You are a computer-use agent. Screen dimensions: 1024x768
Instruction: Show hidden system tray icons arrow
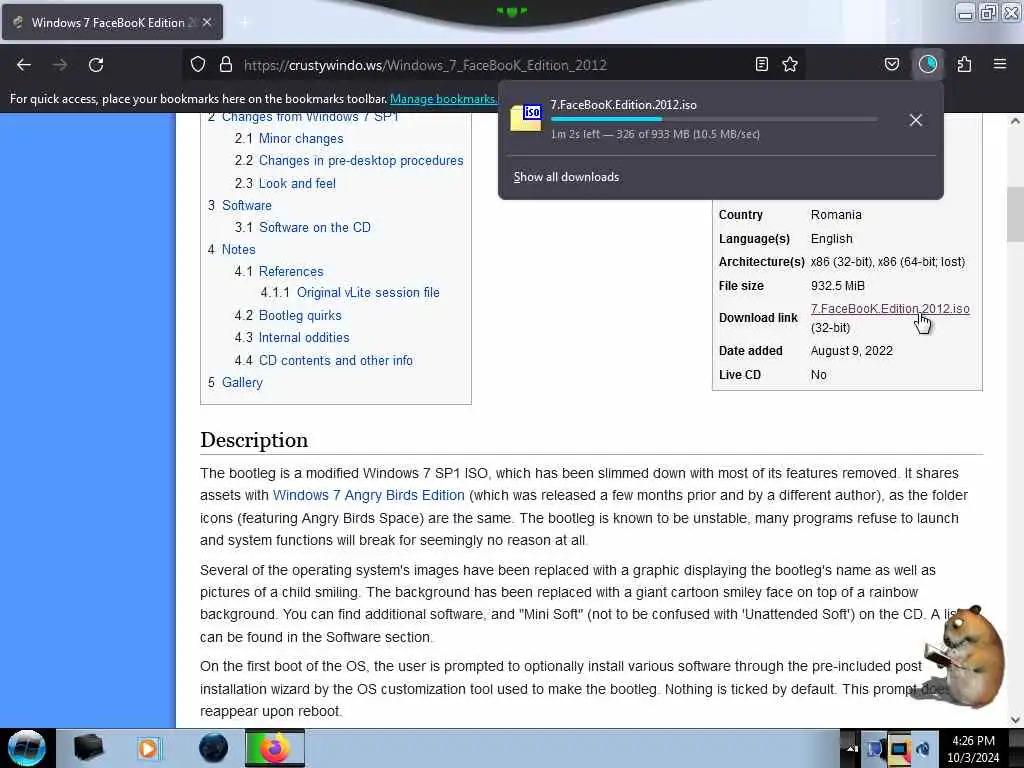pyautogui.click(x=851, y=749)
